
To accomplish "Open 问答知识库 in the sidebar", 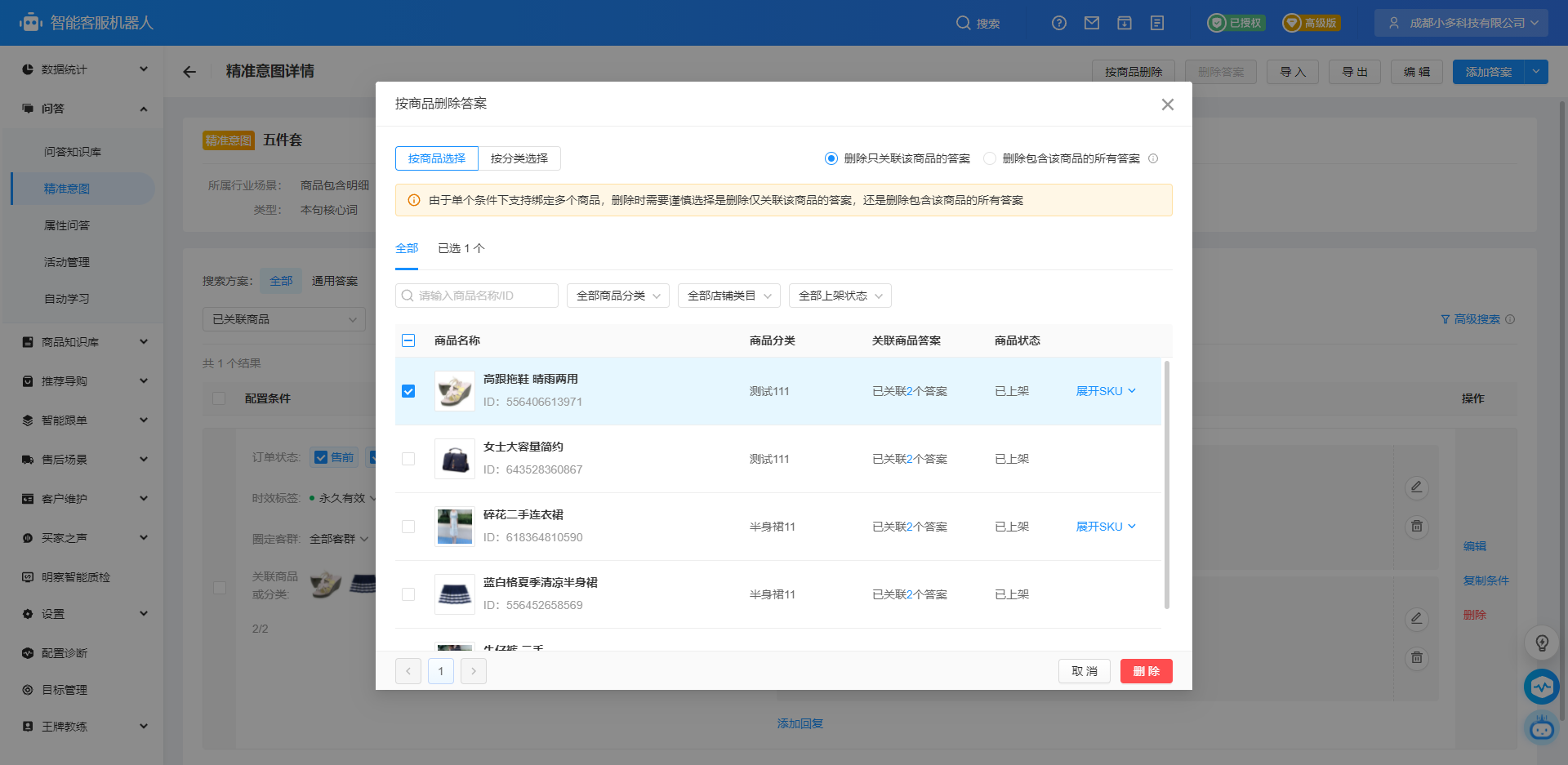I will pos(73,152).
